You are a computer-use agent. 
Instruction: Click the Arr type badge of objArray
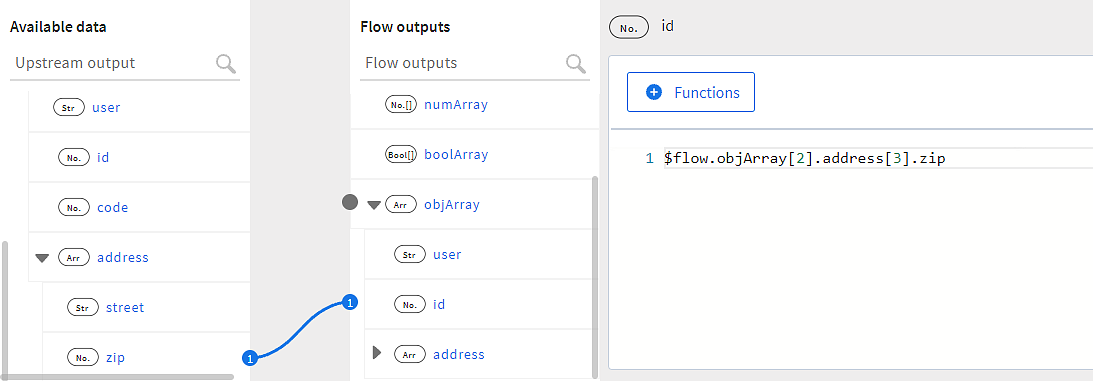click(x=401, y=205)
